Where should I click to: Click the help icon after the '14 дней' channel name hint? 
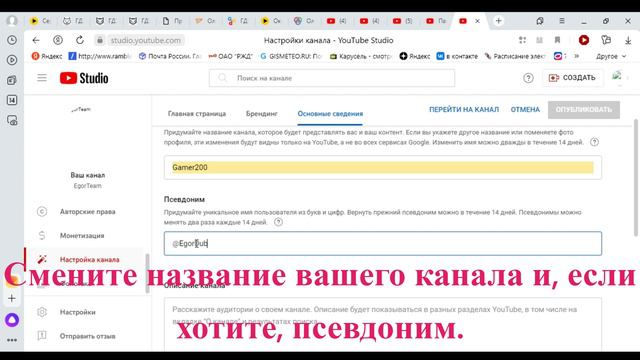594,142
